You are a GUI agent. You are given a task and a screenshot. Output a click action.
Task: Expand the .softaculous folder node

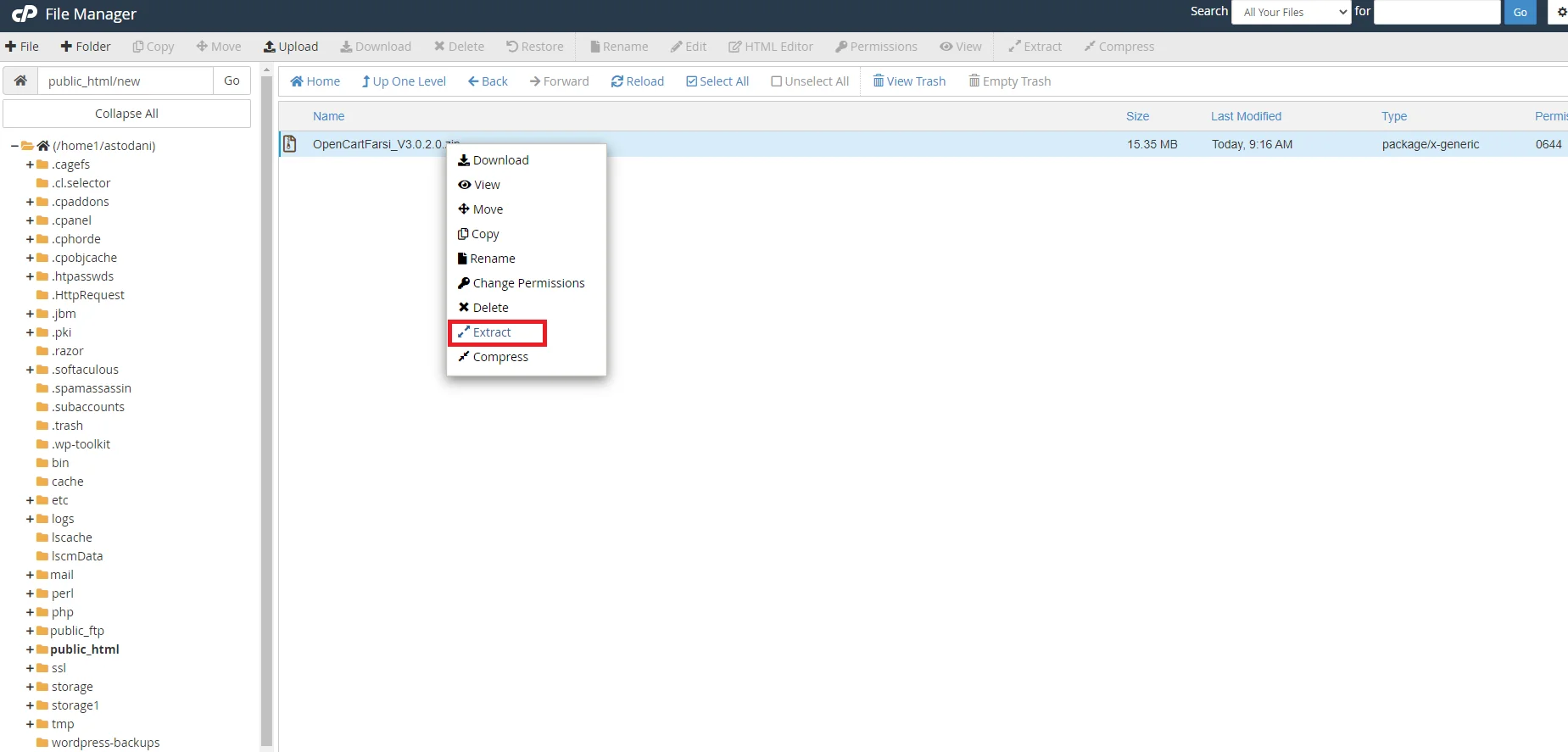pyautogui.click(x=30, y=370)
